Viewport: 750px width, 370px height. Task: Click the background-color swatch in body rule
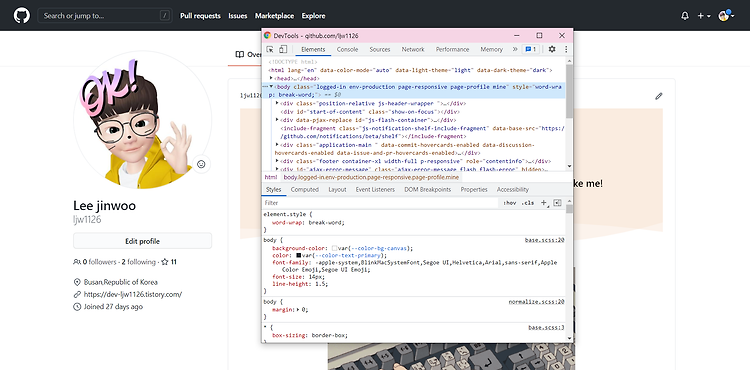pos(335,248)
